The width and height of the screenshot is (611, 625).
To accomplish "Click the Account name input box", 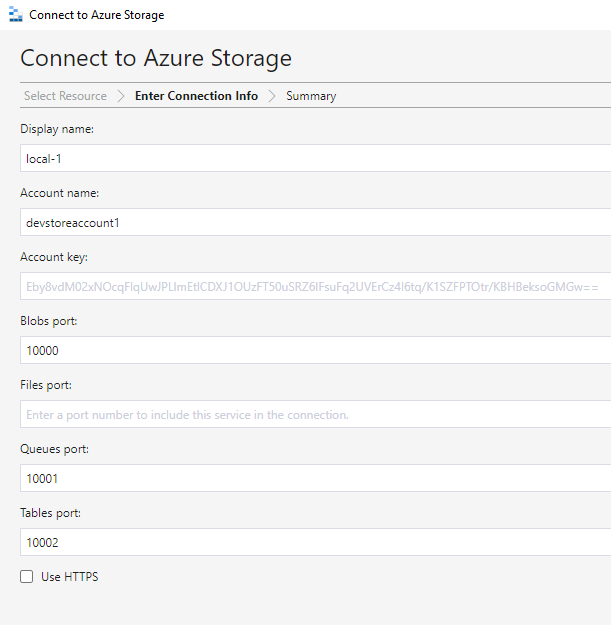I will [x=316, y=222].
